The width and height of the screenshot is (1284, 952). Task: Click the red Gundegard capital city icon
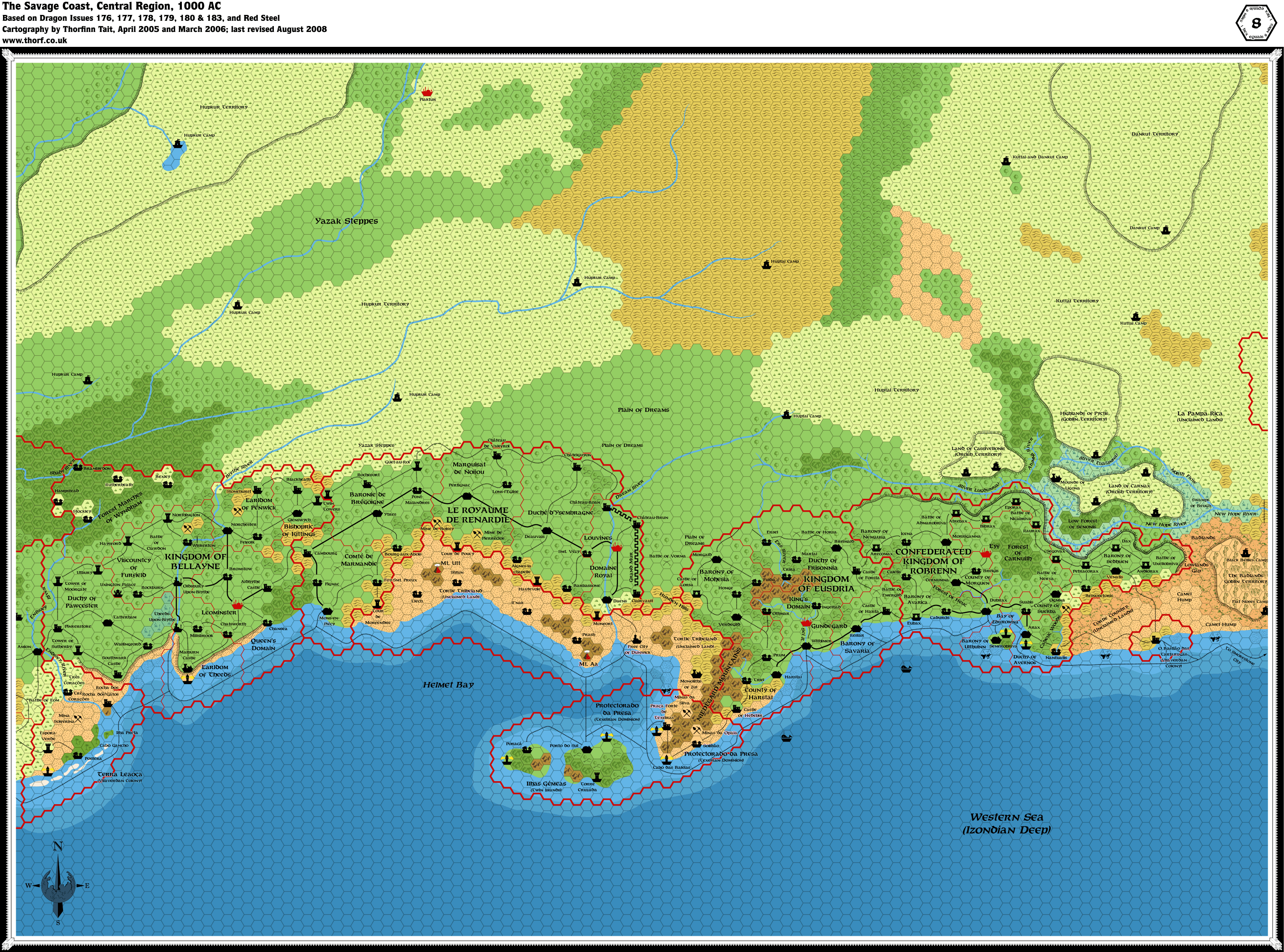tap(806, 623)
